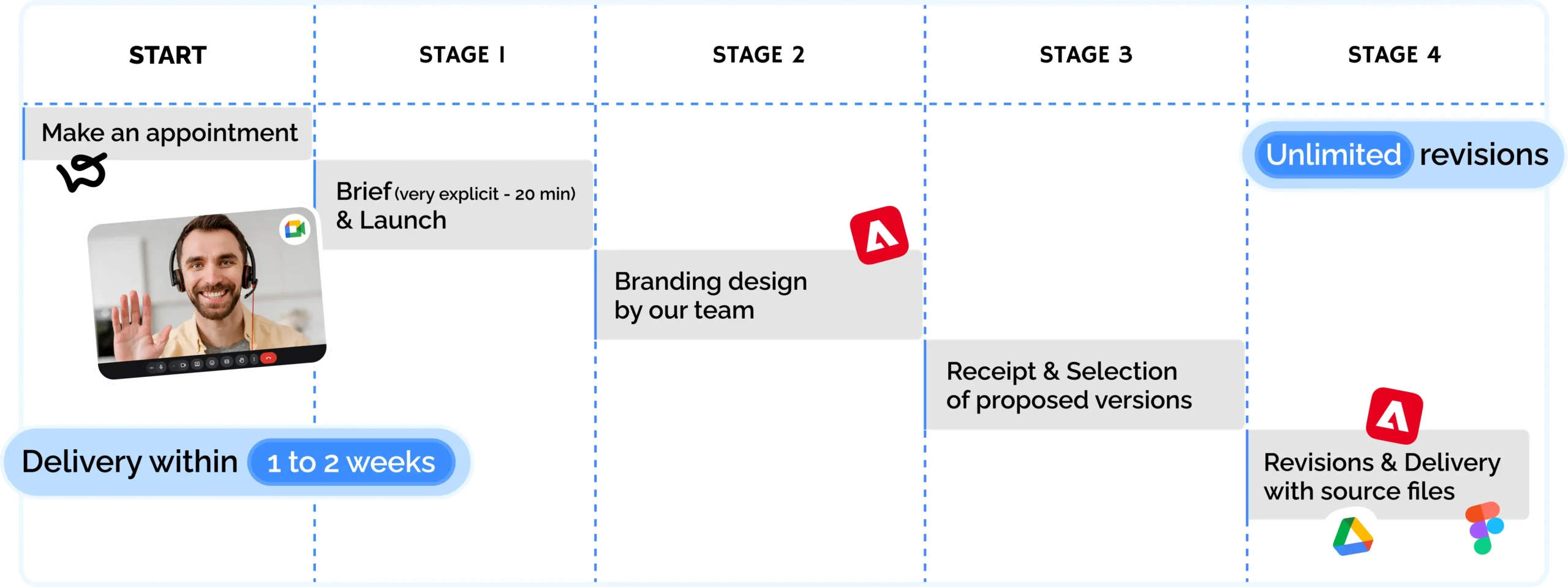Click the Adobe logo above Branding design
Screen dimensions: 1568x587
tap(880, 236)
